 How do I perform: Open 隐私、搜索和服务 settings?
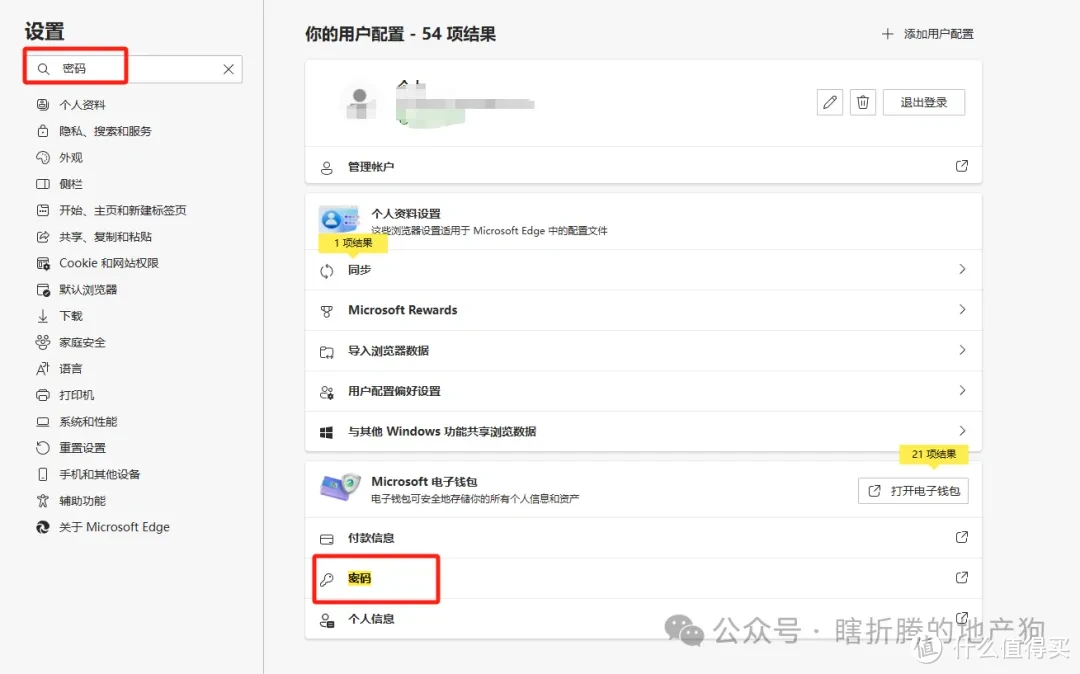click(x=105, y=131)
